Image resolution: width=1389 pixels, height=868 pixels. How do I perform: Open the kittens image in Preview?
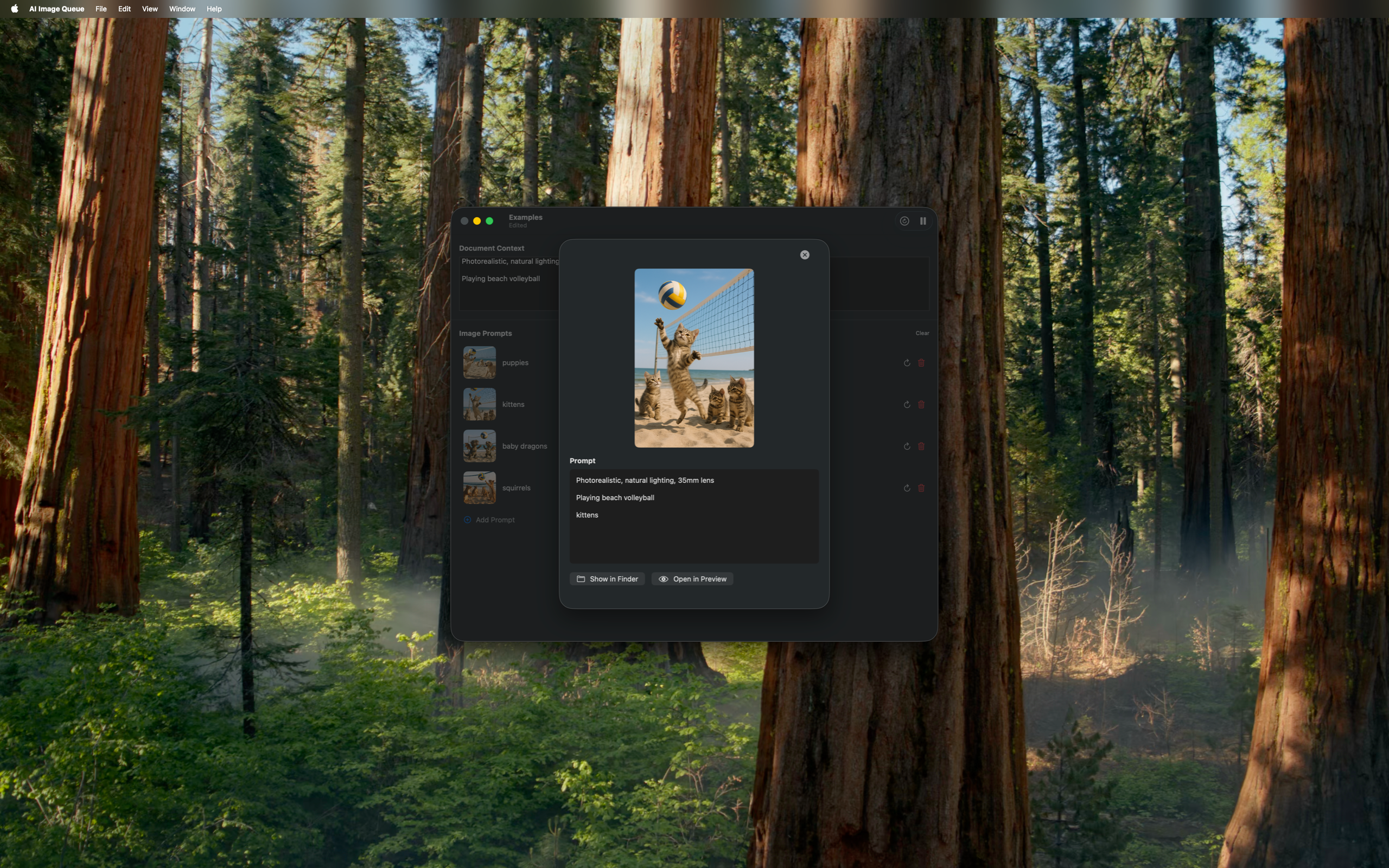point(692,579)
